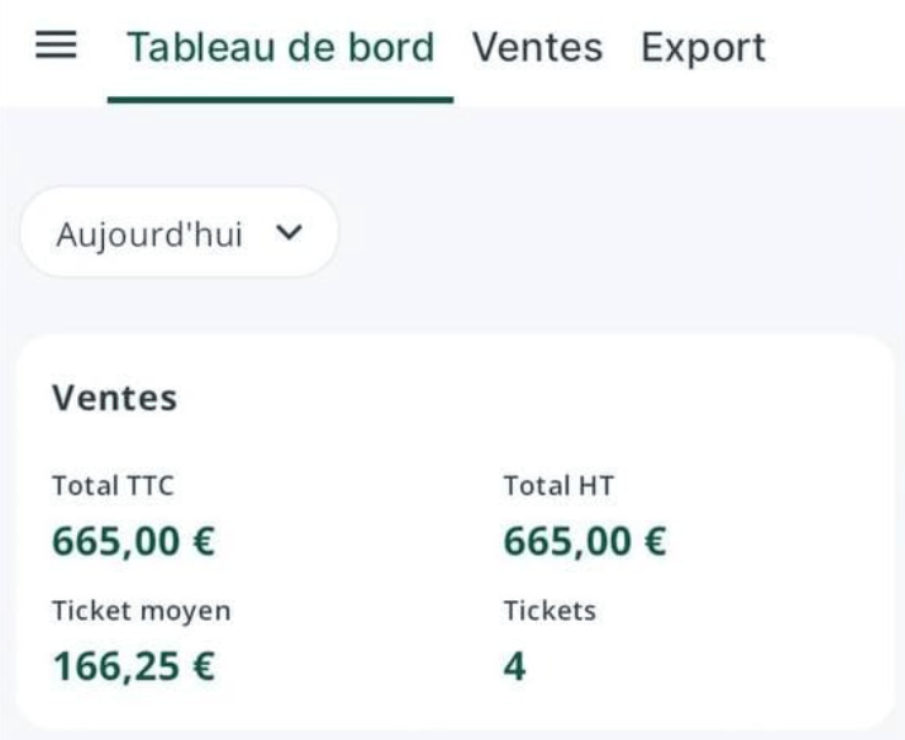Select the Total TTC label

112,486
